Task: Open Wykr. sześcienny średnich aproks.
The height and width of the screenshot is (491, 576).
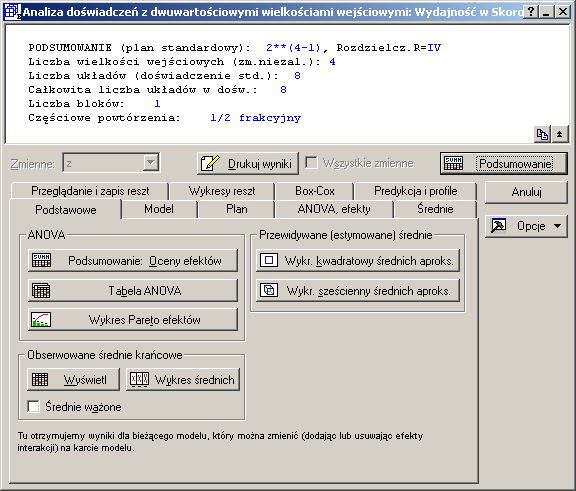Action: click(358, 291)
